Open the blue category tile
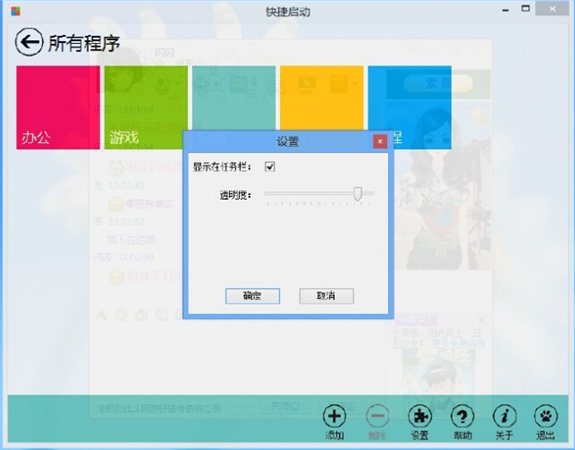Viewport: 575px width, 450px height. pos(410,107)
